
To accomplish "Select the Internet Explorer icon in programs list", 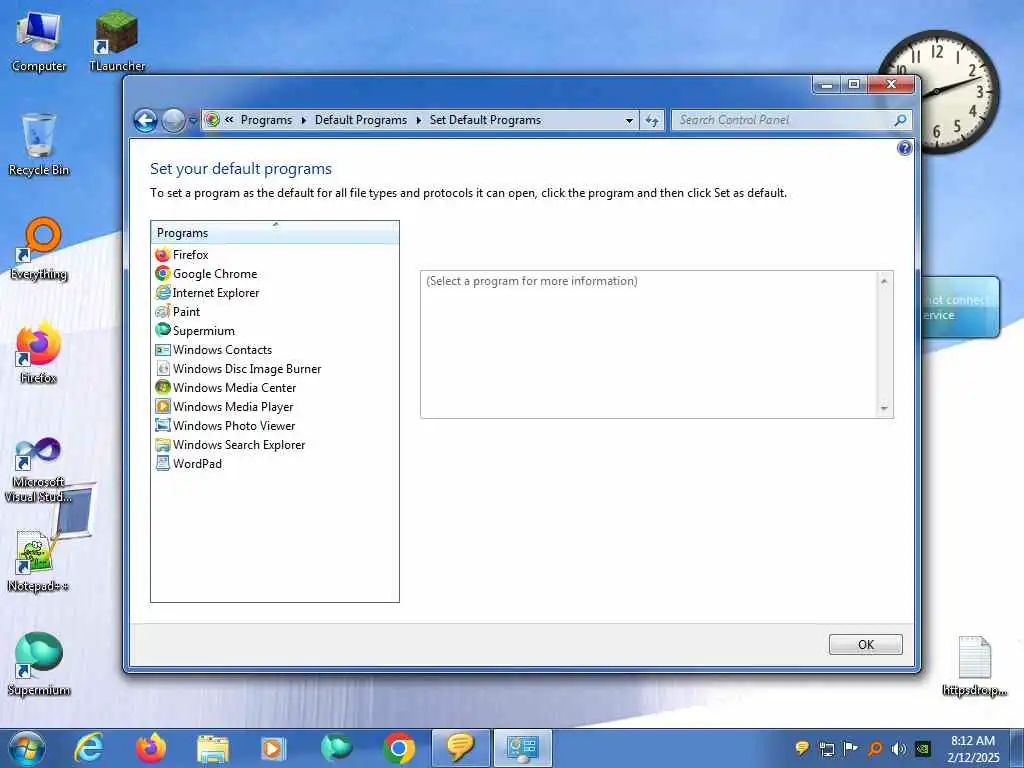I will pyautogui.click(x=163, y=293).
